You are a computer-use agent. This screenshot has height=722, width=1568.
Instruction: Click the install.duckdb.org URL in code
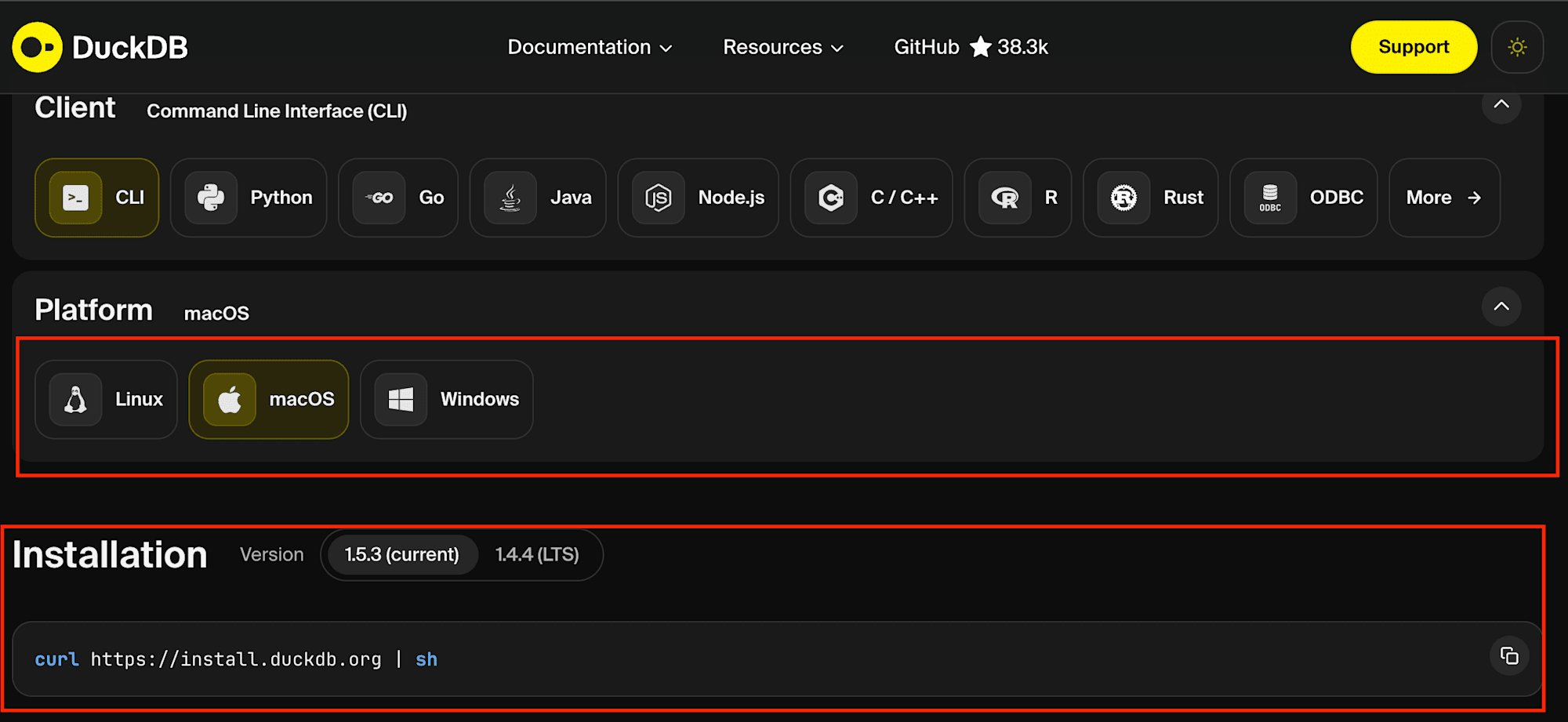(236, 659)
